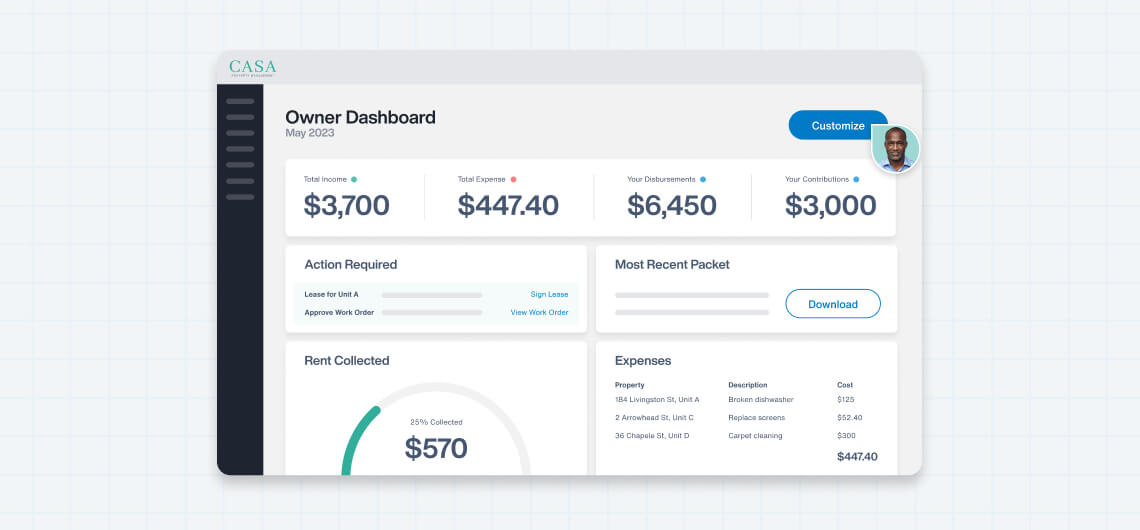
Task: Click the blue dot beside Your Disbursements
Action: [703, 180]
